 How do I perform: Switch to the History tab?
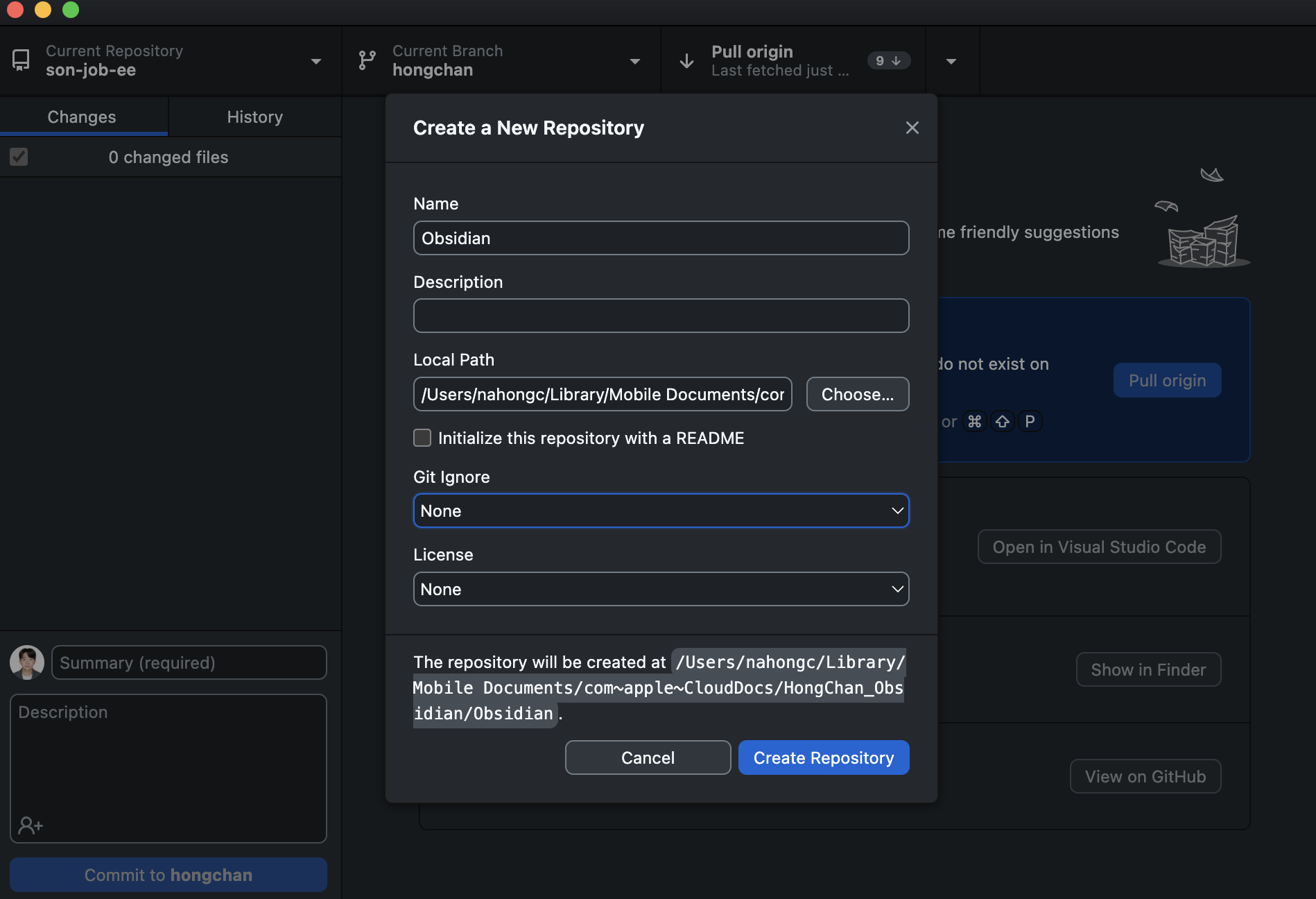click(x=255, y=117)
